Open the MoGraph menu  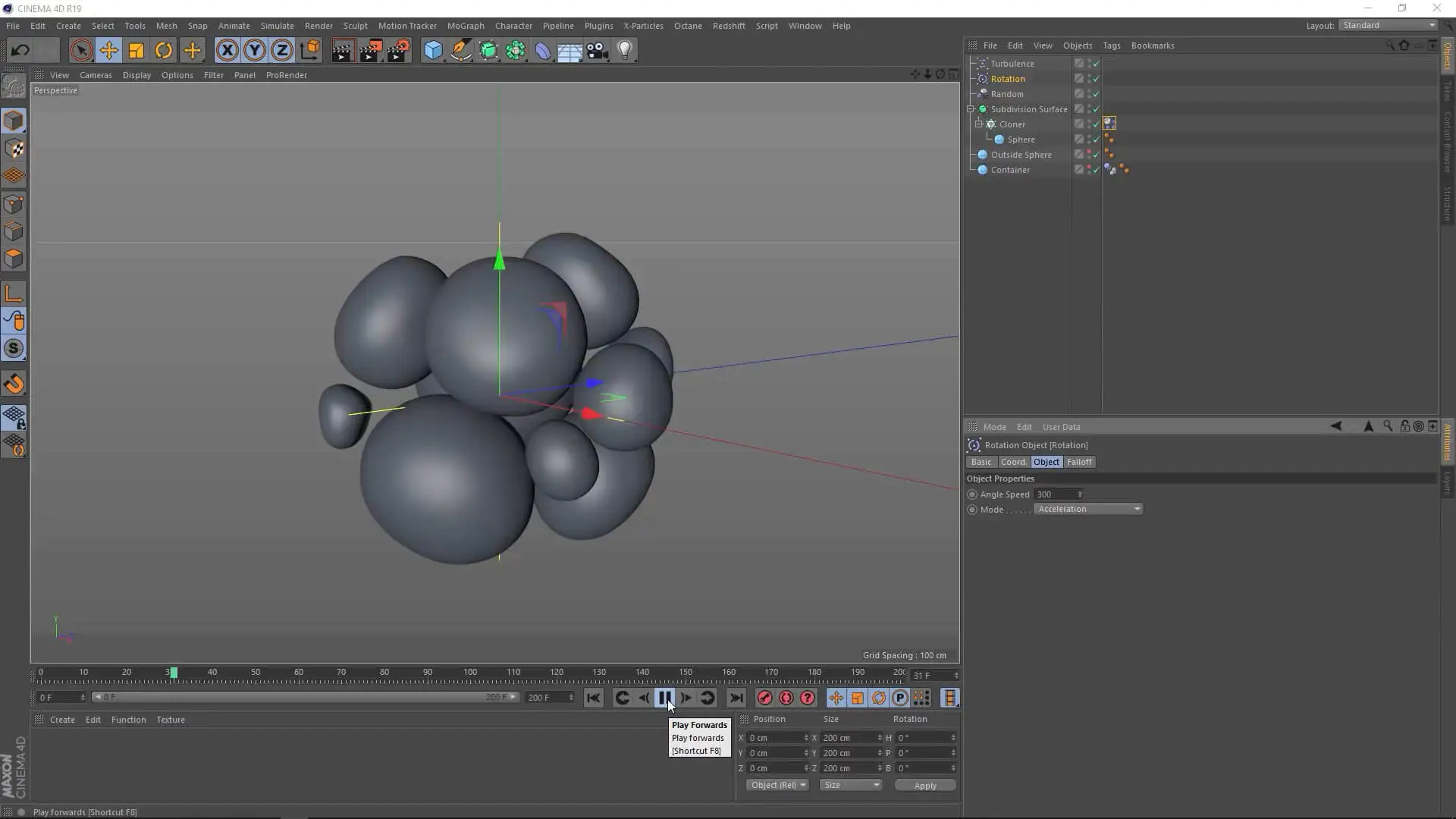466,26
